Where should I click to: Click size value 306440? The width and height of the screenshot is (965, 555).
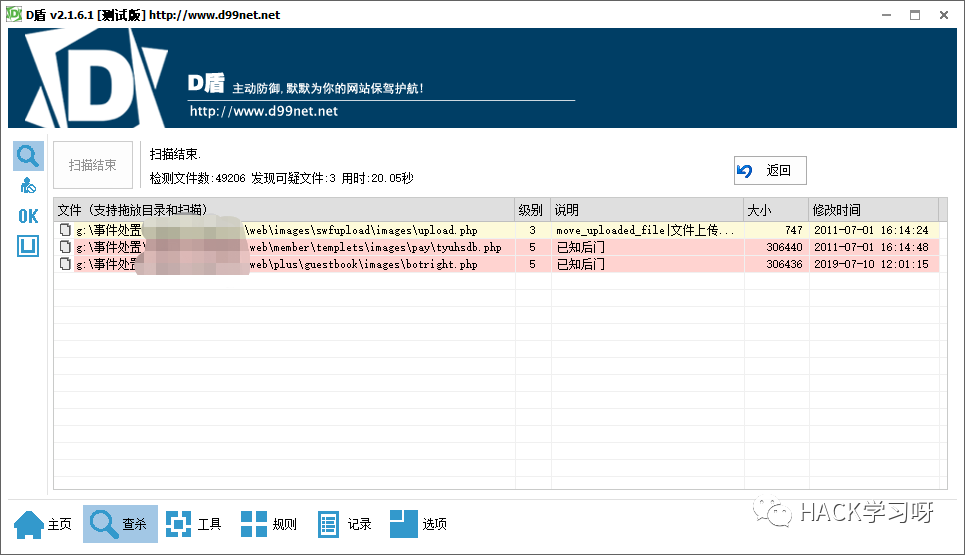point(784,247)
